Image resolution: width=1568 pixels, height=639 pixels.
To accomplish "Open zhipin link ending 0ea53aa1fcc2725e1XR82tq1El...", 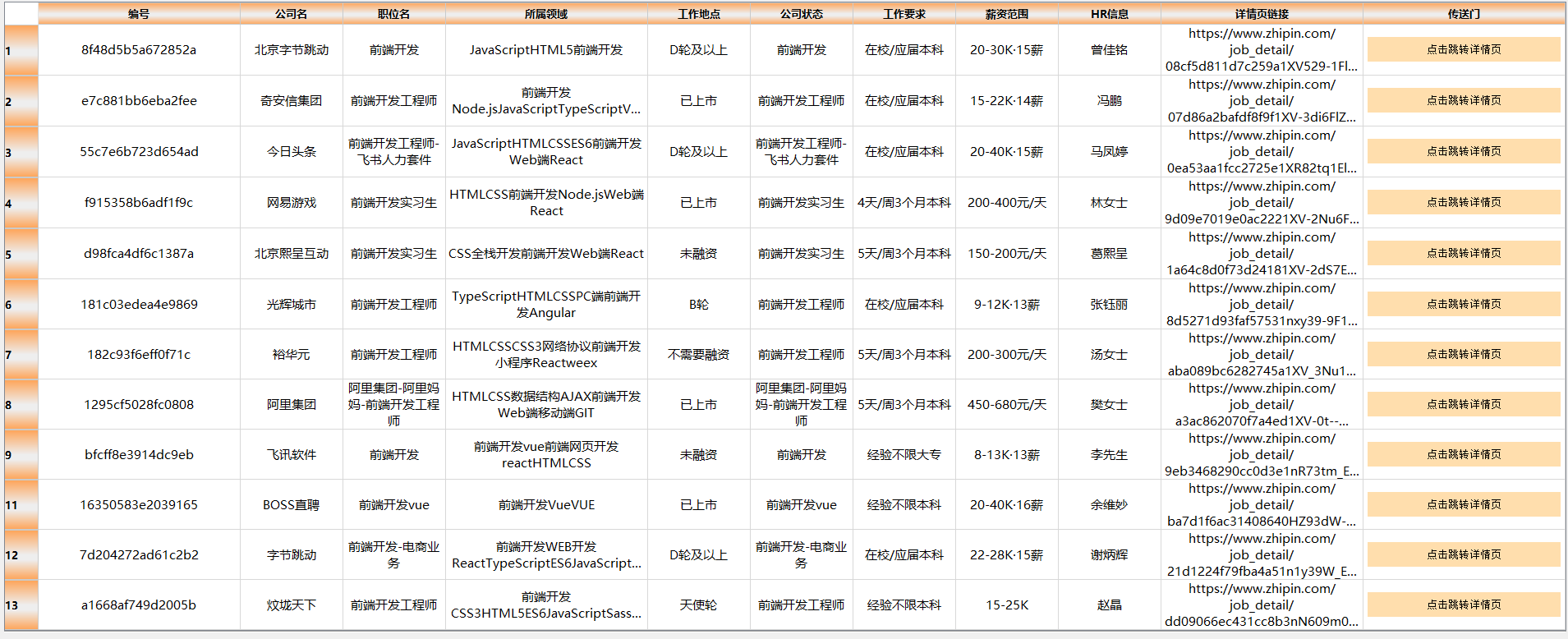I will coord(1262,151).
